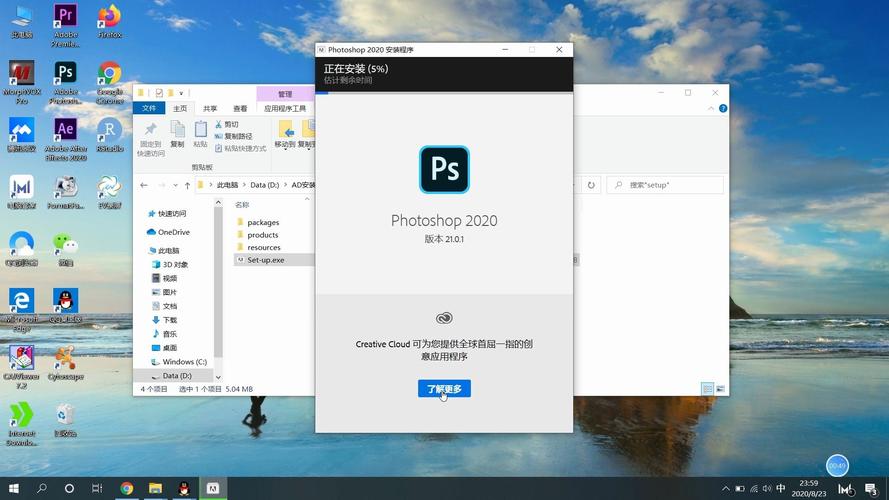Click the 了解更多 button in installer
Image resolution: width=889 pixels, height=500 pixels.
(444, 388)
